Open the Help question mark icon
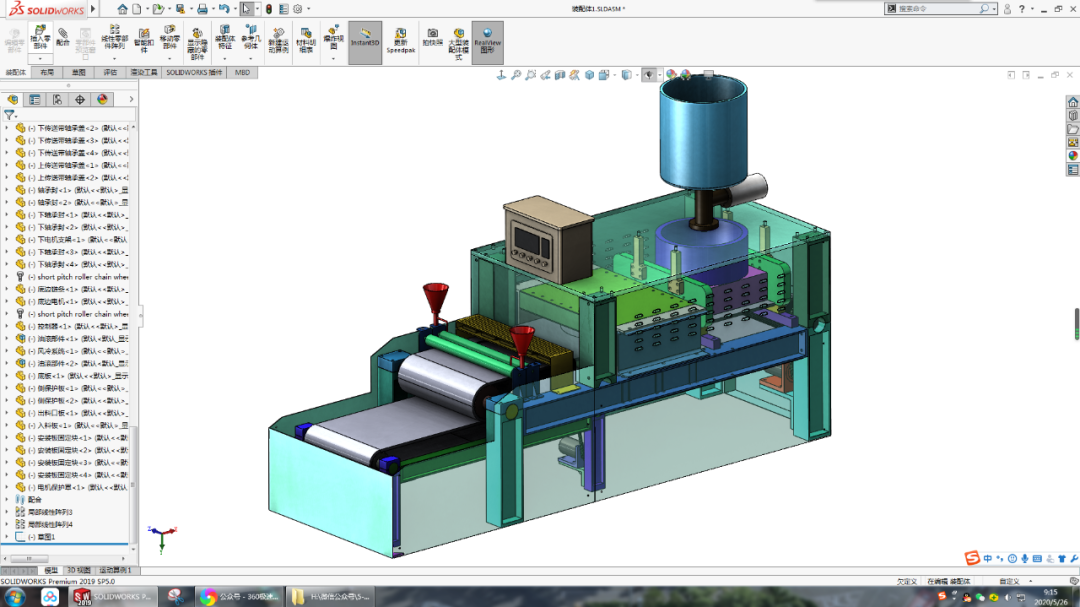 (1021, 9)
